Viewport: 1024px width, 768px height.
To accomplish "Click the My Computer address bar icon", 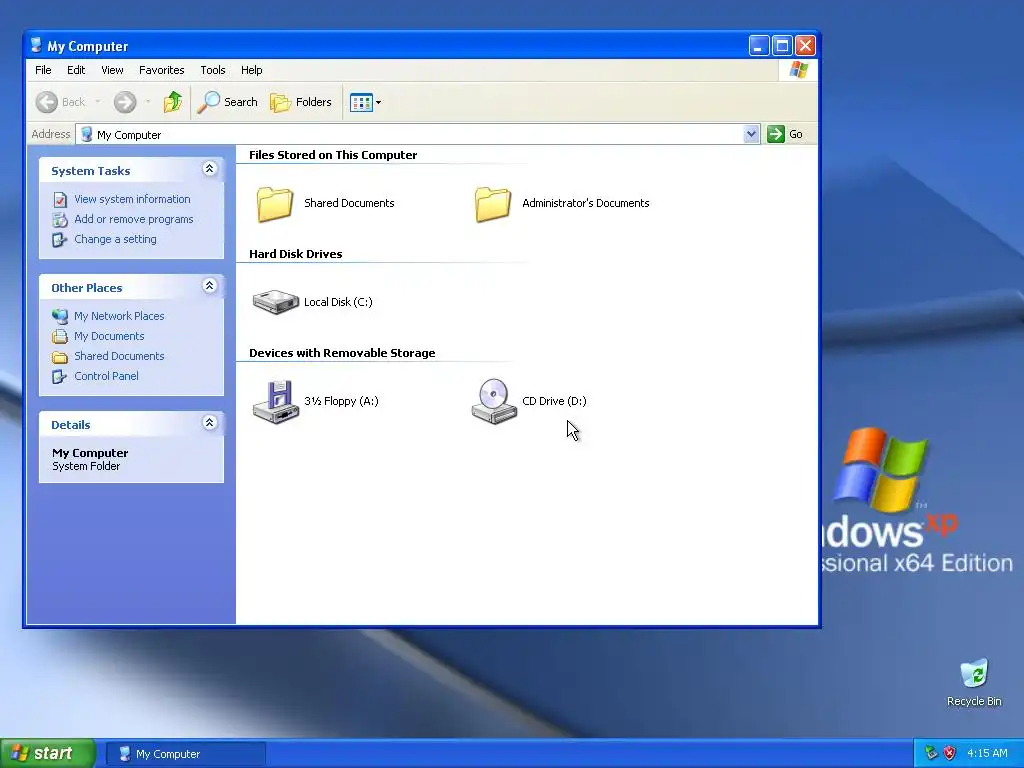I will click(86, 135).
